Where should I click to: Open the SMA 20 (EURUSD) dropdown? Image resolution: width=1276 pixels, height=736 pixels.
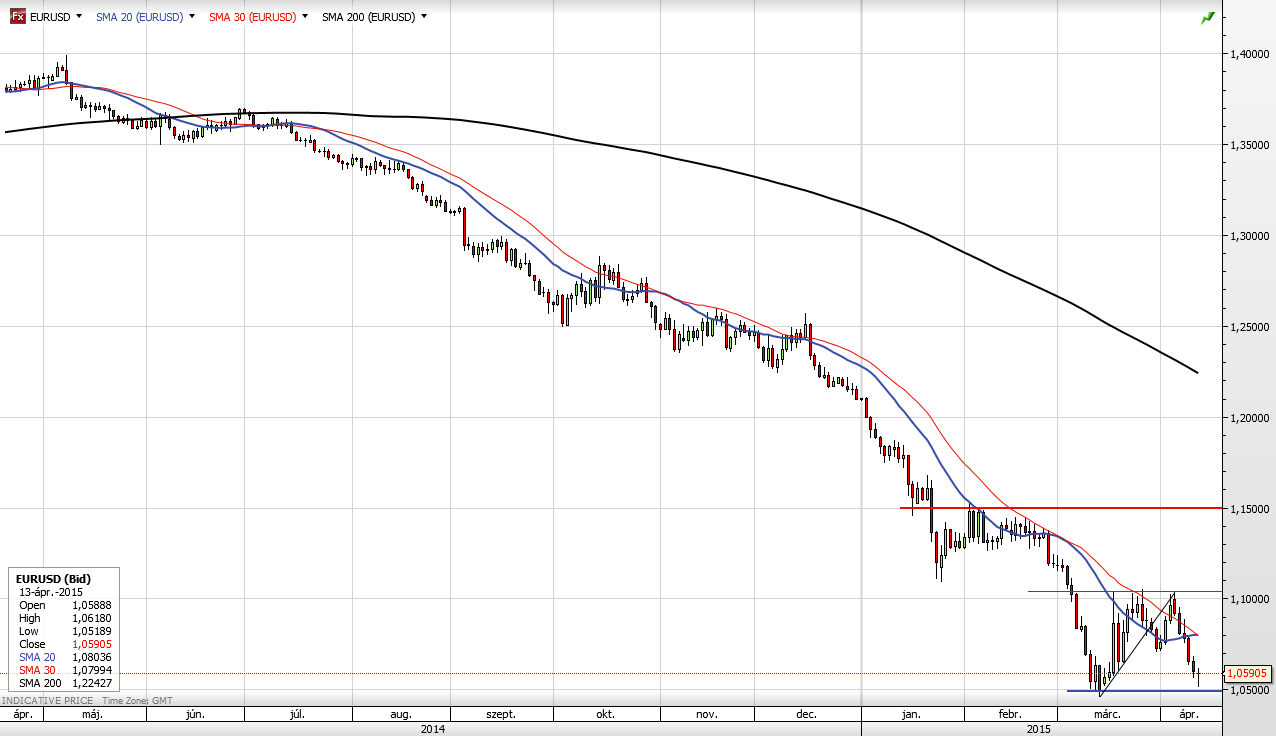pos(191,17)
